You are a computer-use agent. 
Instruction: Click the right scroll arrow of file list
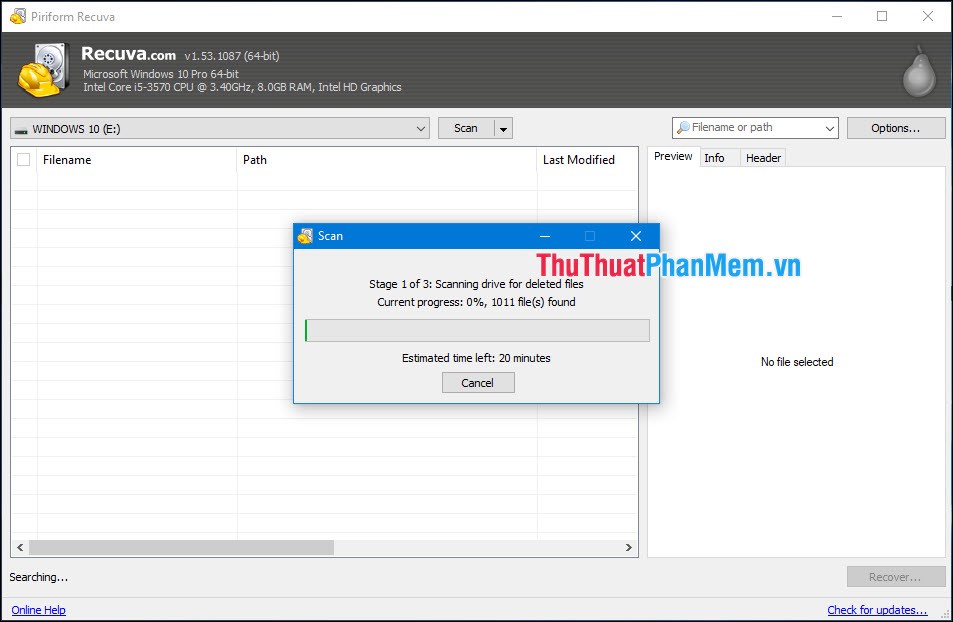click(x=628, y=547)
